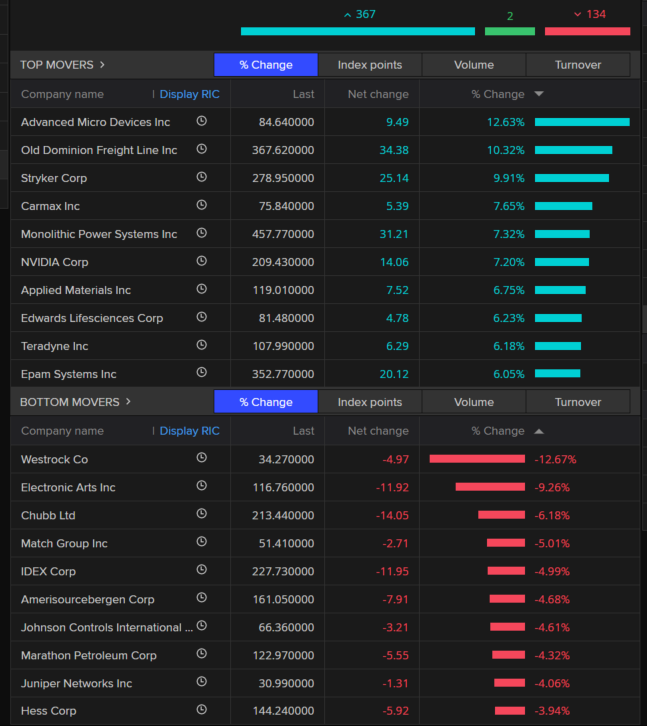Click clock icon next to Epam Systems Inc
Image resolution: width=647 pixels, height=726 pixels.
coord(201,372)
